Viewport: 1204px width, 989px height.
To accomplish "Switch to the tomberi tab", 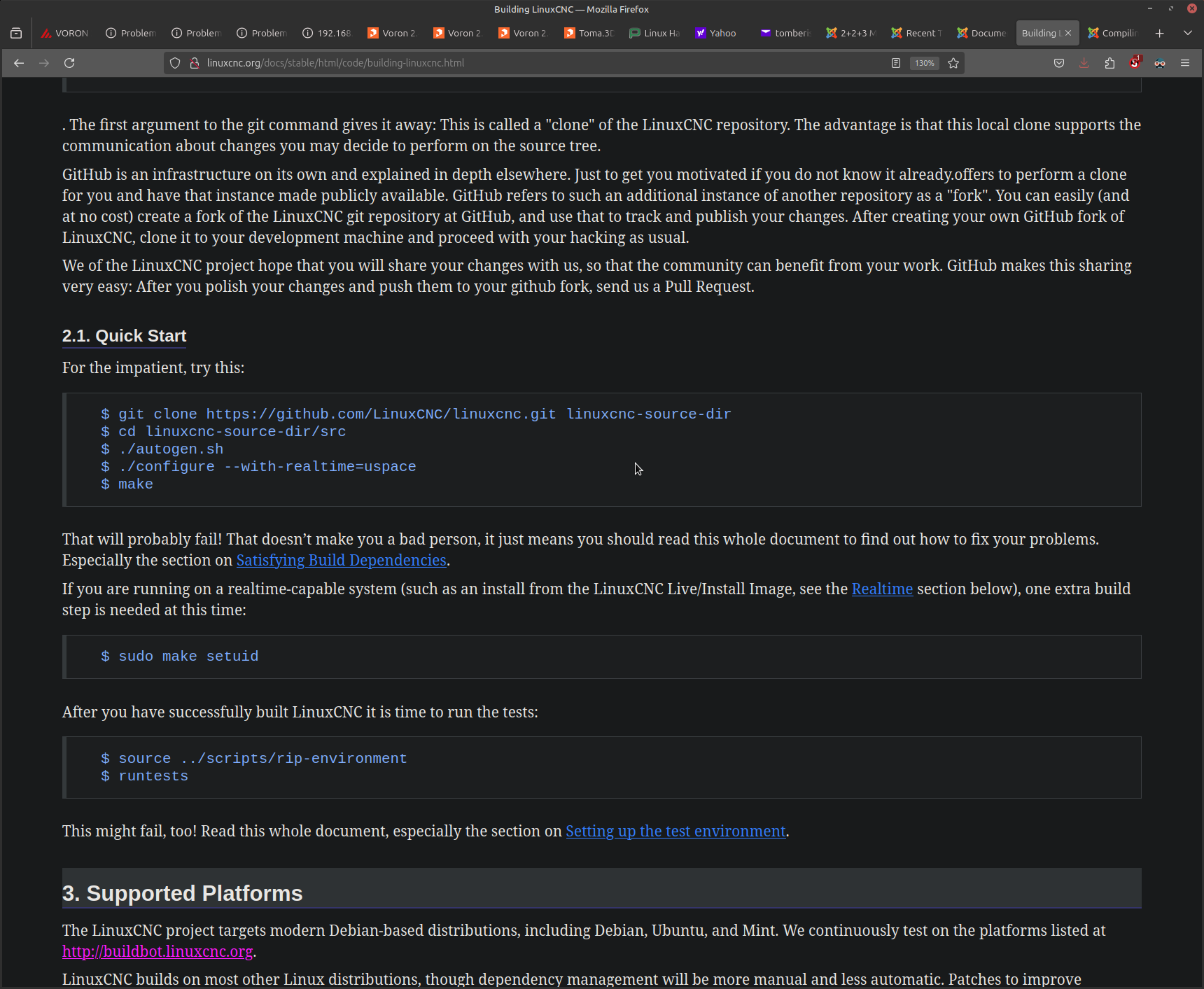I will pos(785,33).
